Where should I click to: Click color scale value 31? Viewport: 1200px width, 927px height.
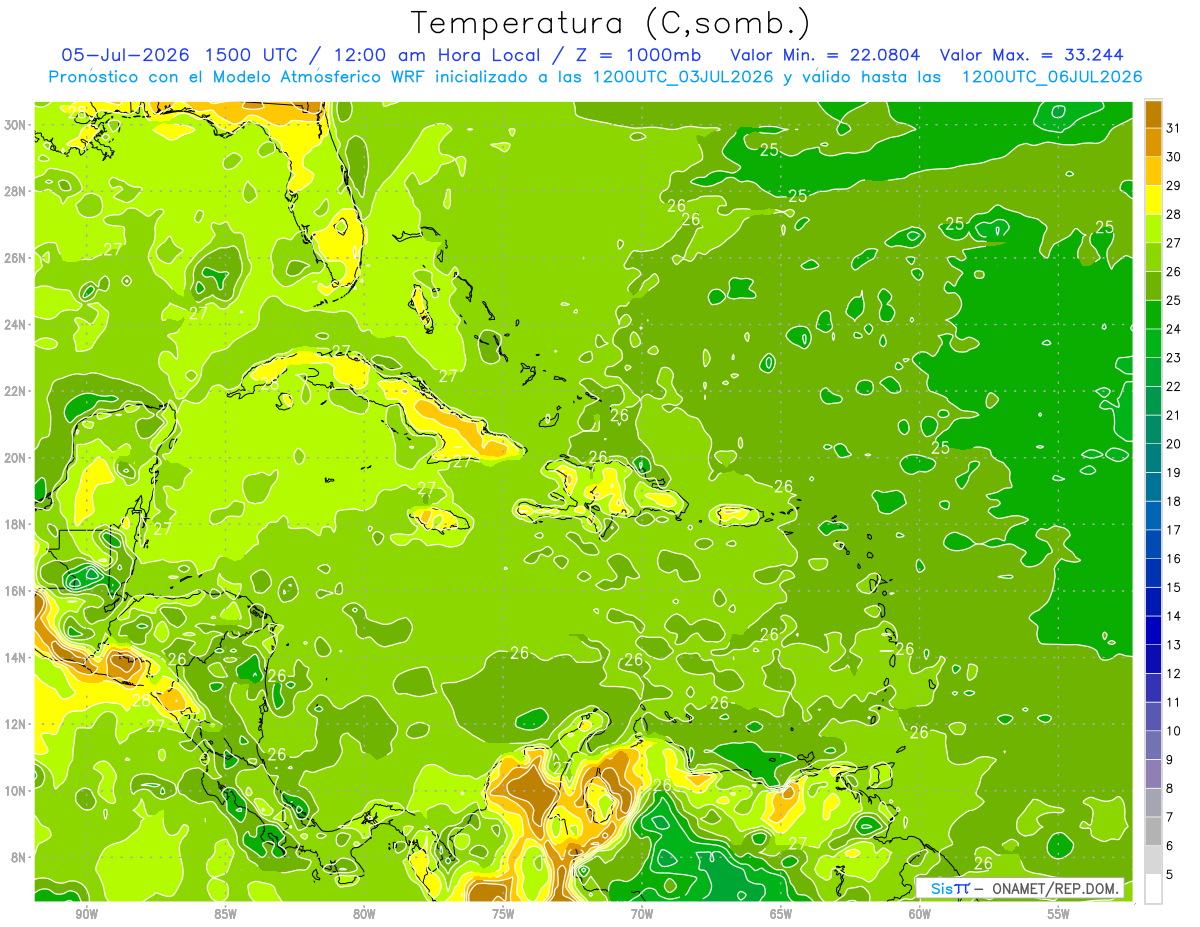[1174, 128]
